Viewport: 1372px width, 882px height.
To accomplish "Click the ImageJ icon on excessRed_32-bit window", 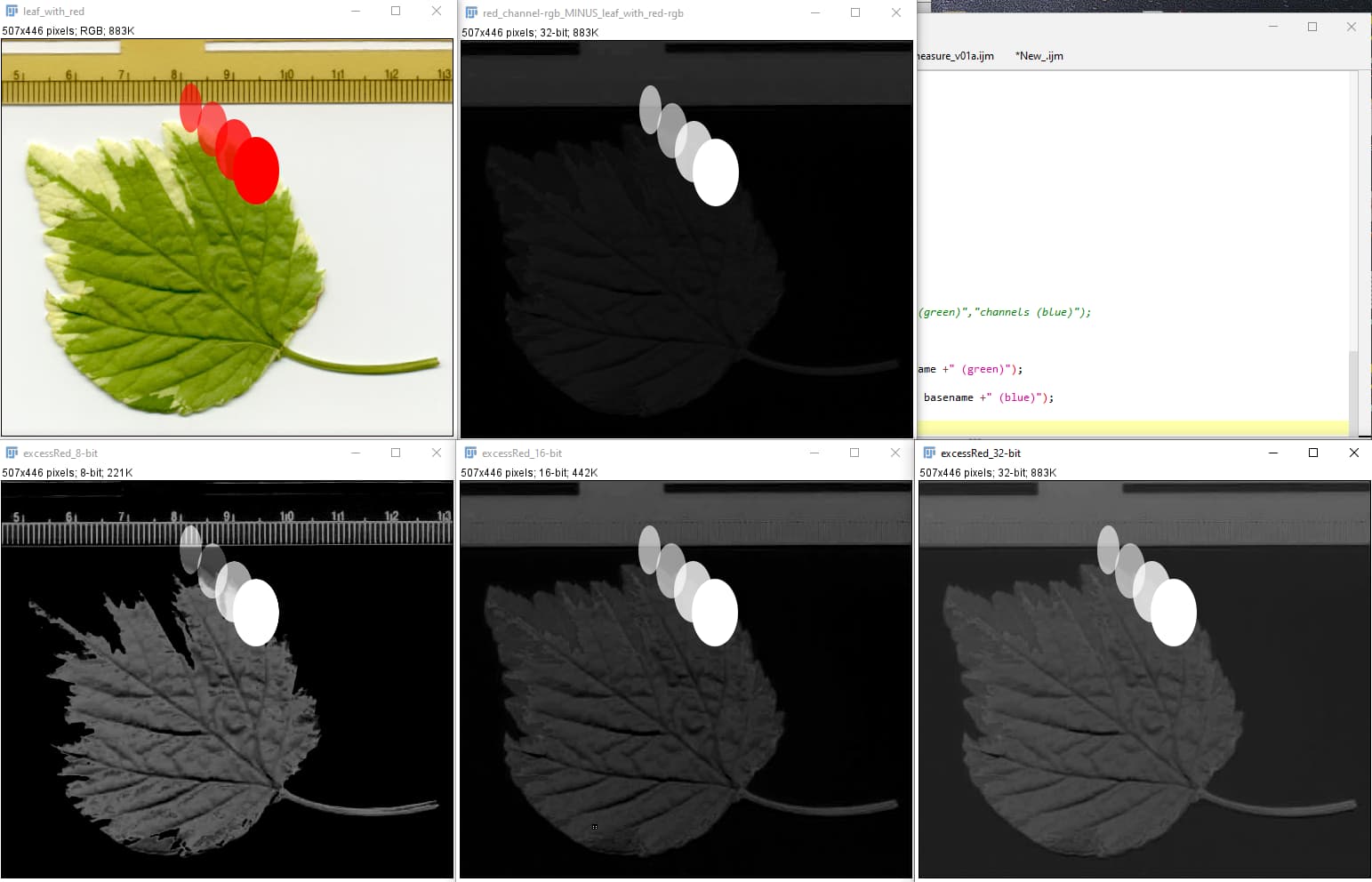I will point(927,453).
